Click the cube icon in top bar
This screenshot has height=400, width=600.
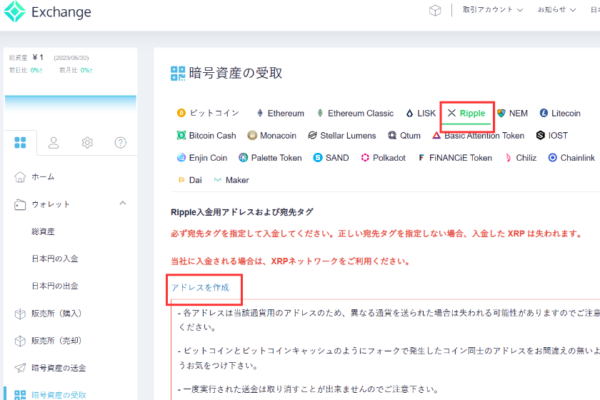(434, 11)
